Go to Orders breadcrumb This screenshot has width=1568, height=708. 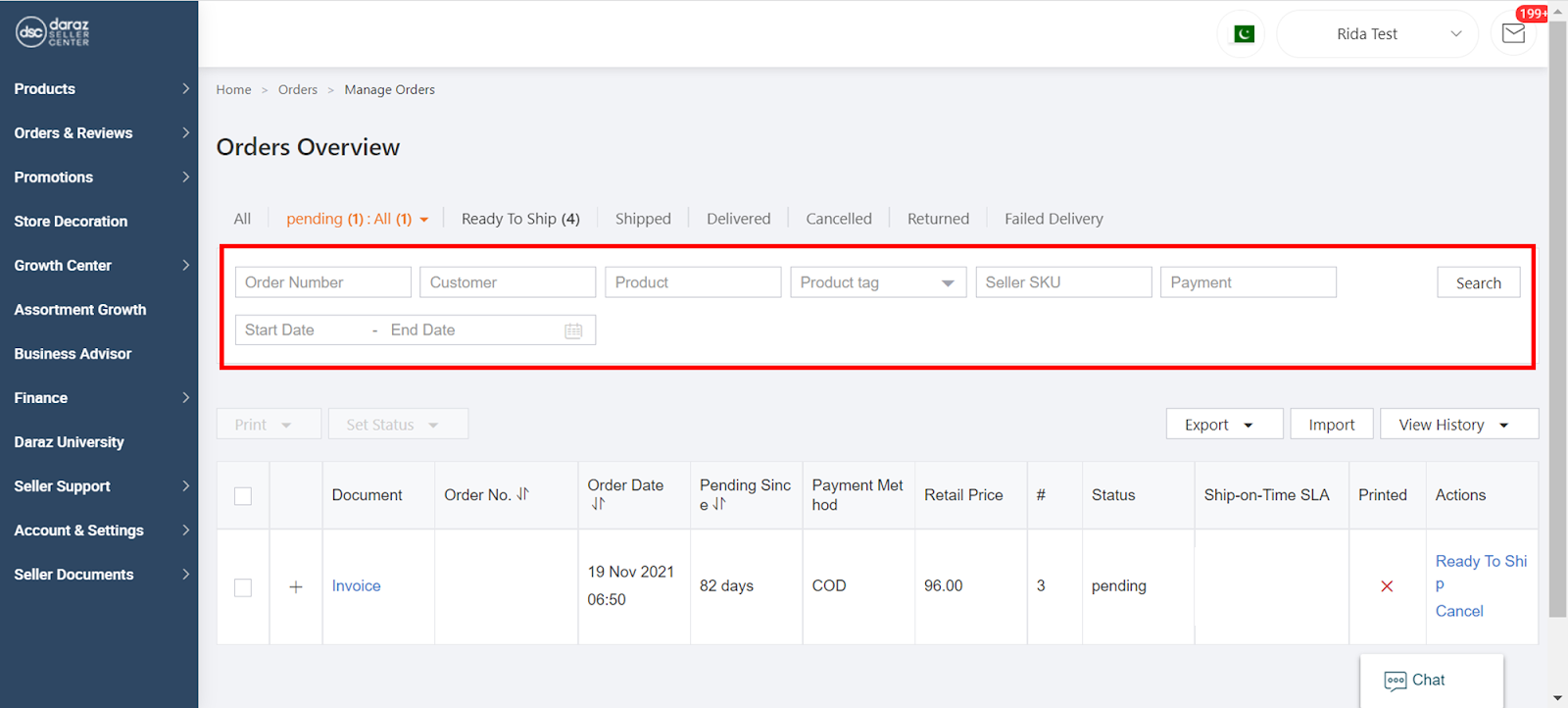(x=298, y=89)
